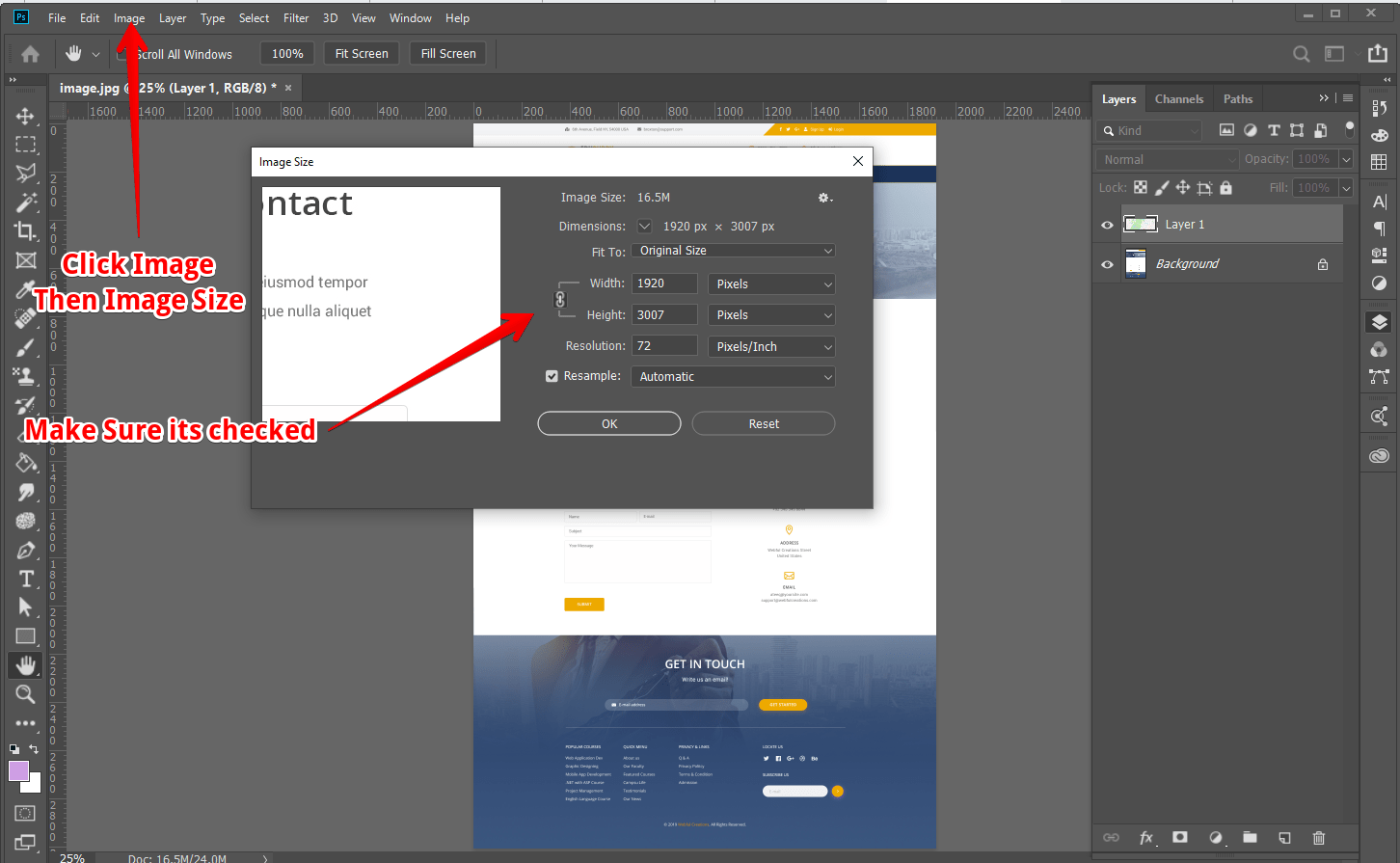The image size is (1400, 863).
Task: Switch to the Channels tab
Action: 1178,99
